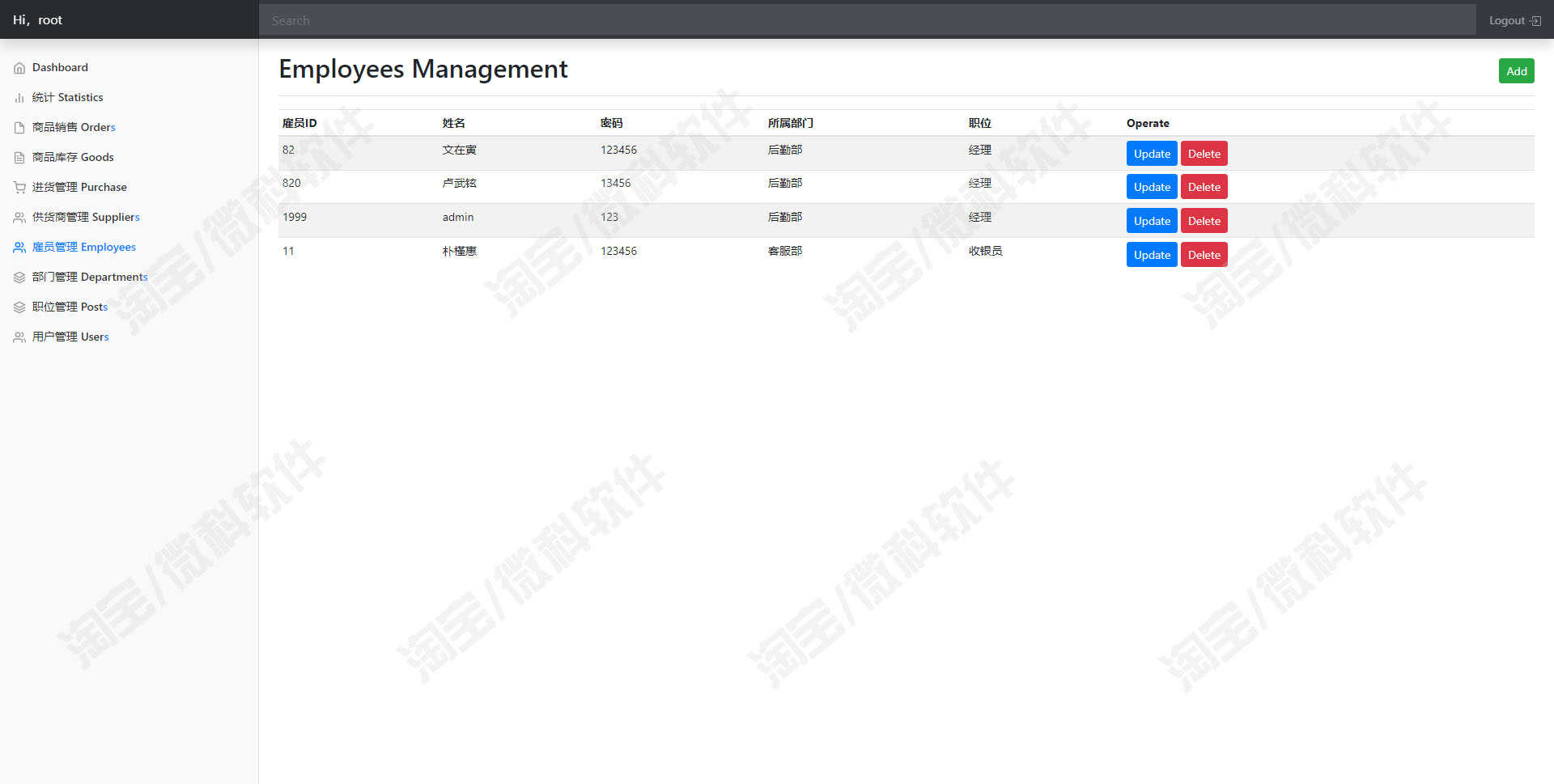Click the Statistics bar chart icon
Image resolution: width=1554 pixels, height=784 pixels.
tap(19, 98)
